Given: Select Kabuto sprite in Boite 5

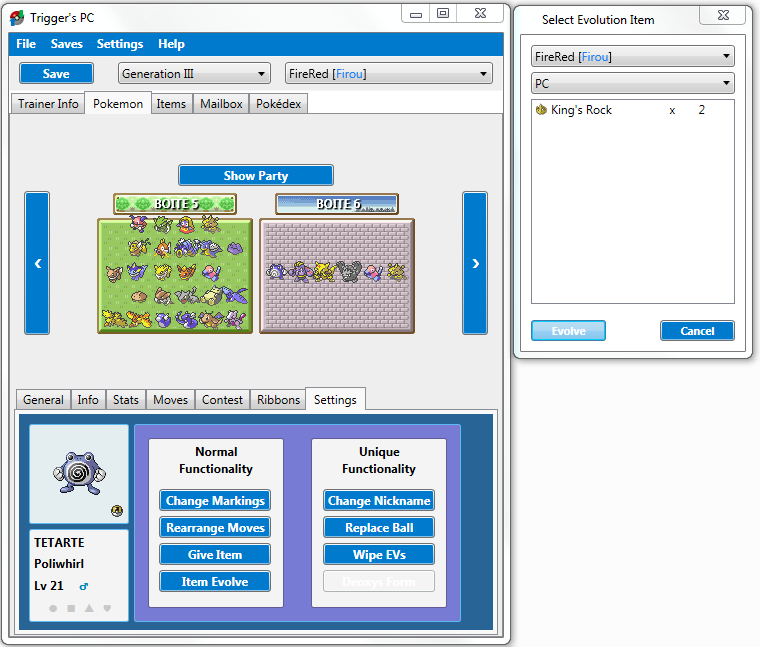Looking at the screenshot, I should pos(139,297).
